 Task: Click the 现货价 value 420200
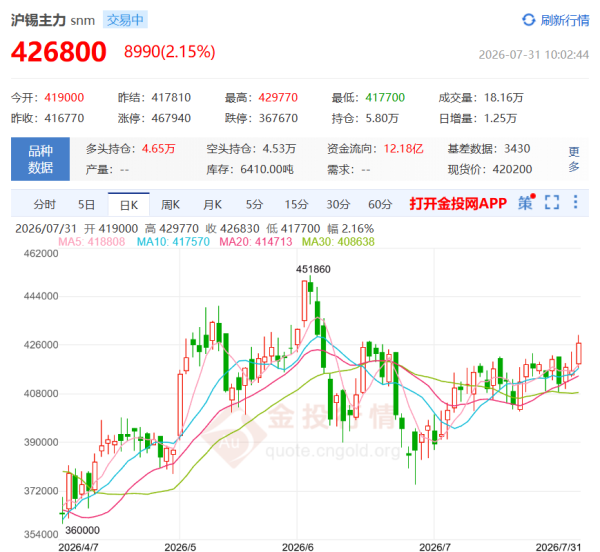(x=512, y=169)
